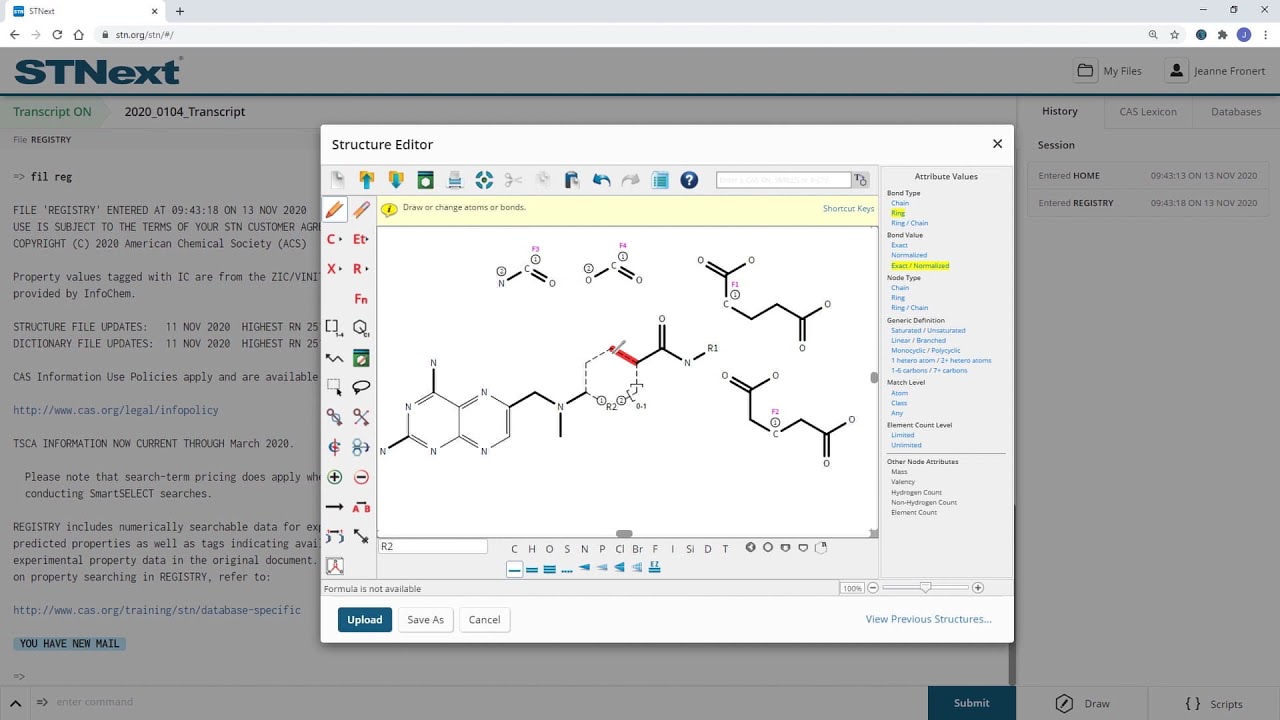Set Bond Type to Chain
1280x720 pixels.
tap(900, 203)
